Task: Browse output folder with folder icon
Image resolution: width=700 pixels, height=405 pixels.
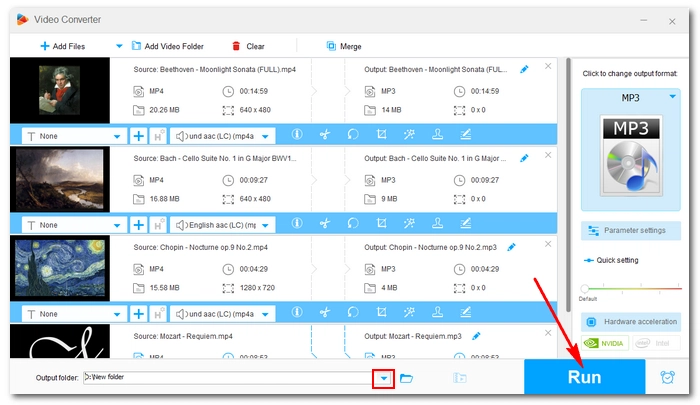Action: (x=406, y=378)
